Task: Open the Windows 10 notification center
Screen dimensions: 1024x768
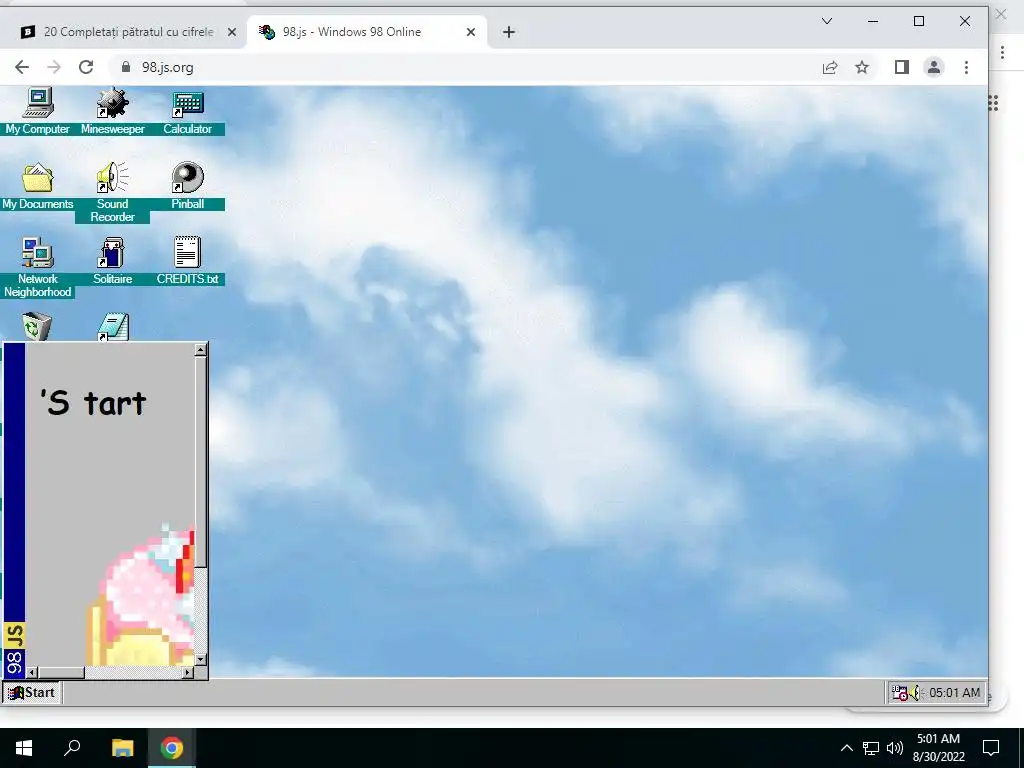Action: tap(991, 748)
